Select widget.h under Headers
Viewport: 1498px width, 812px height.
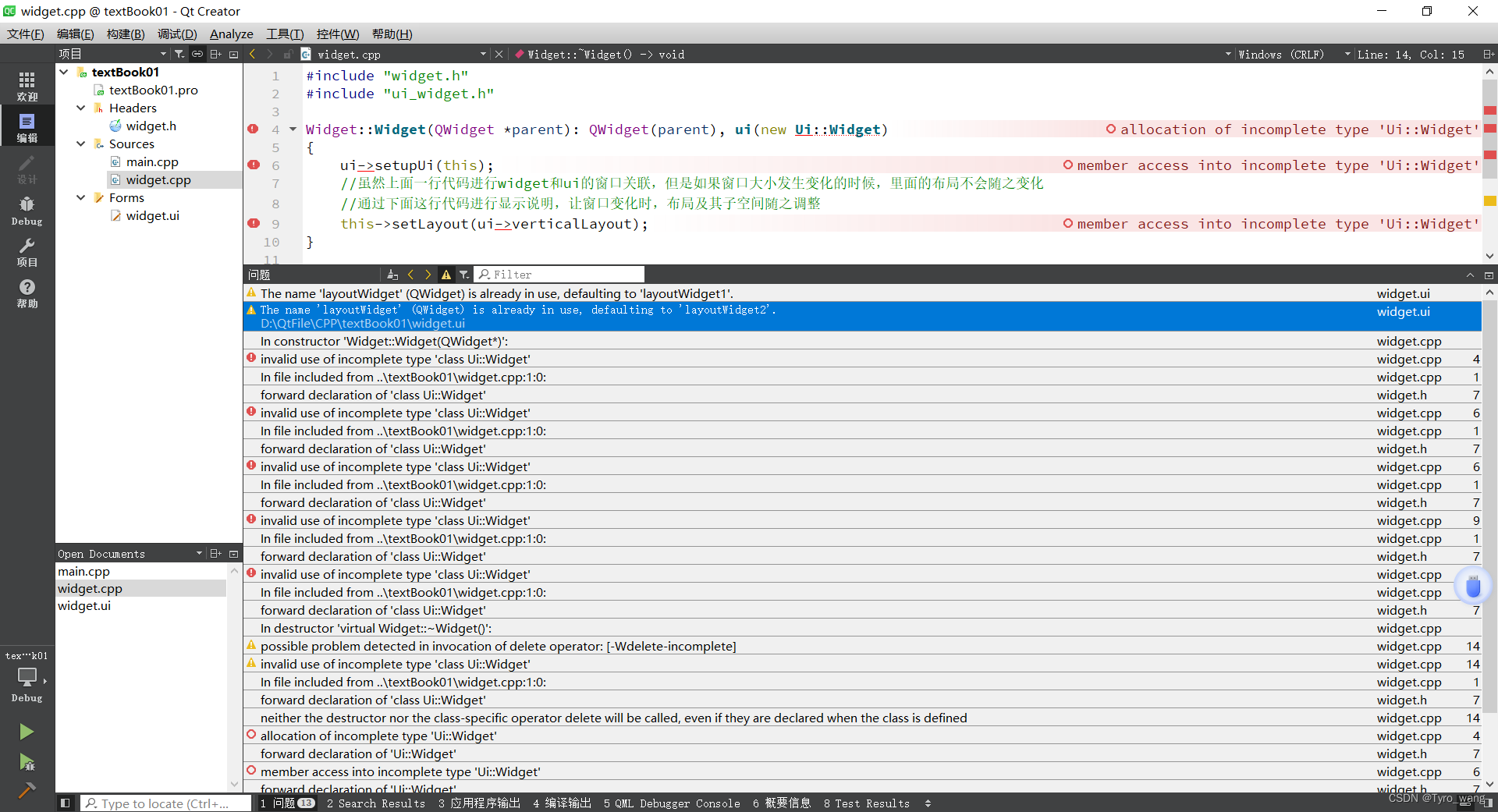[x=151, y=126]
